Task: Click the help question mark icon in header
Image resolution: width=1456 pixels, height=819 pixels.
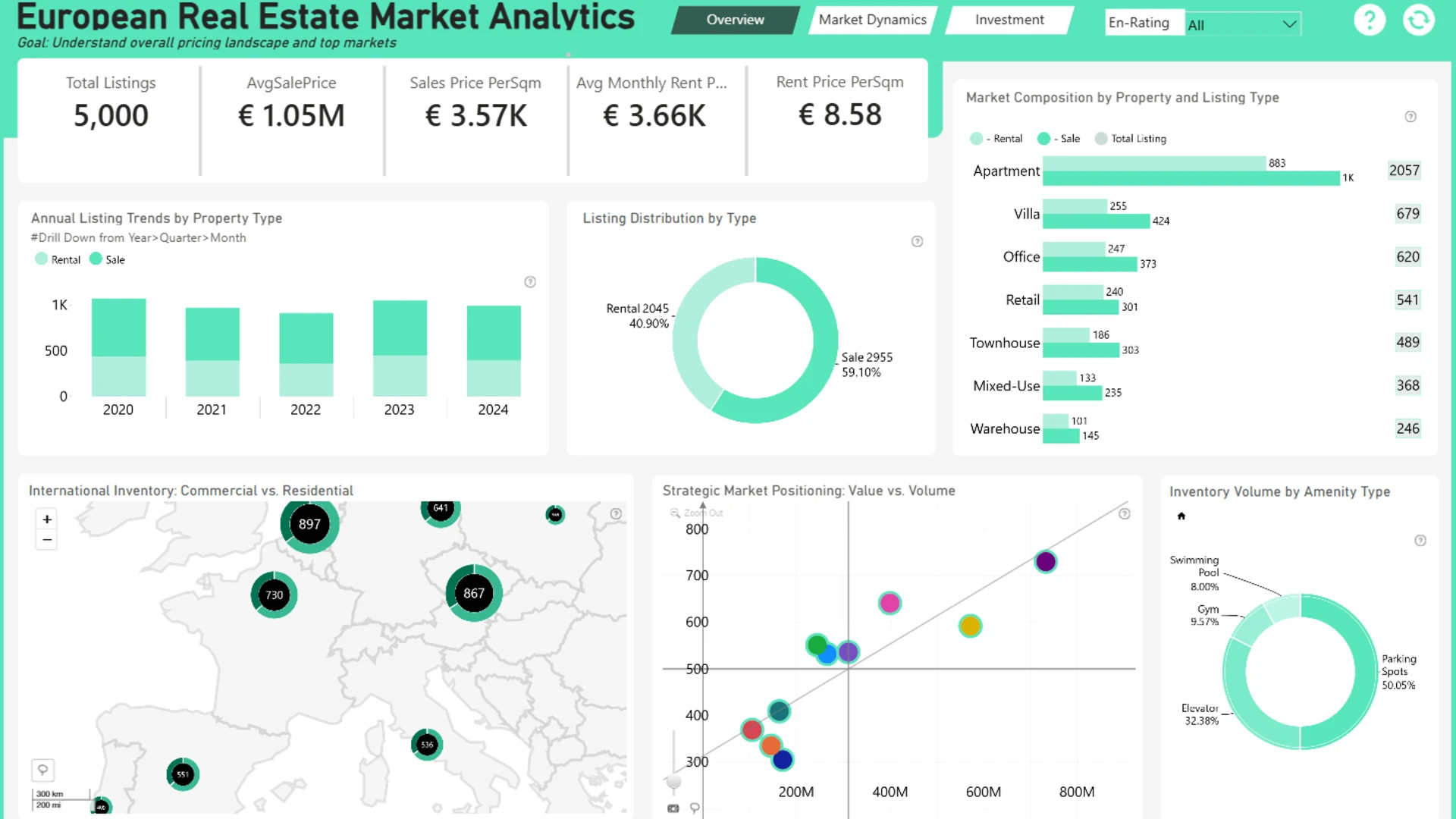Action: (1369, 20)
